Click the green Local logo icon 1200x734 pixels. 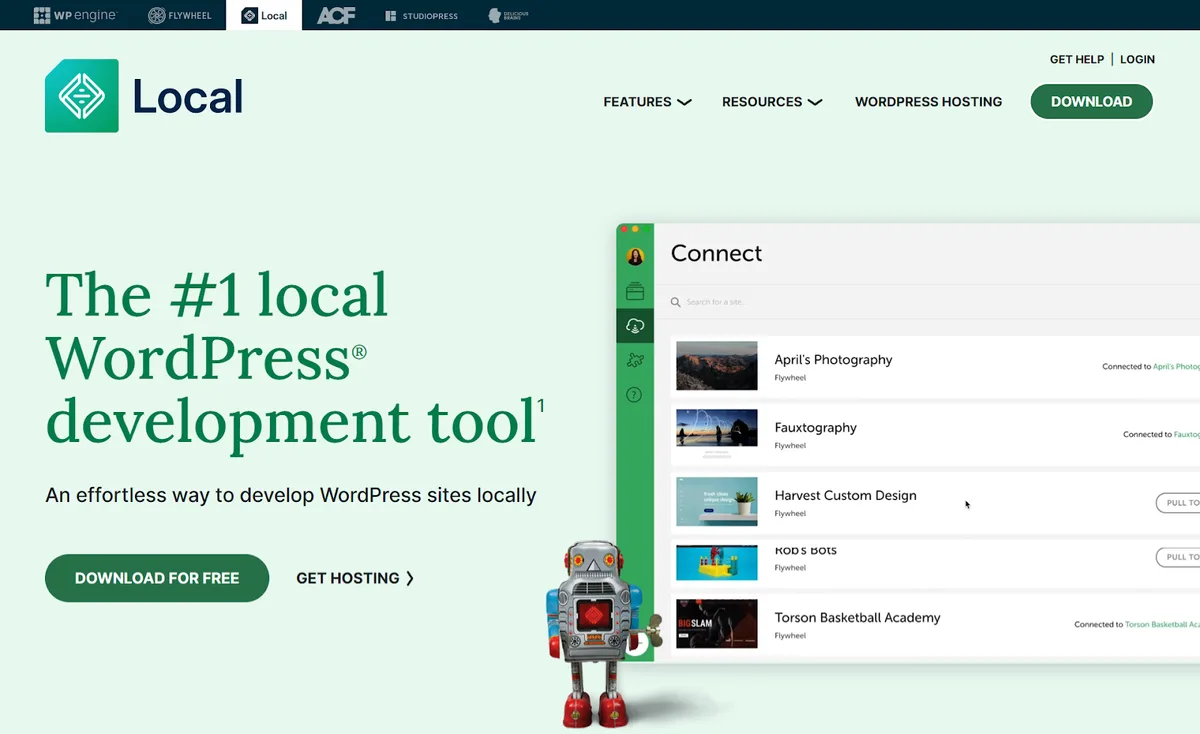click(82, 96)
